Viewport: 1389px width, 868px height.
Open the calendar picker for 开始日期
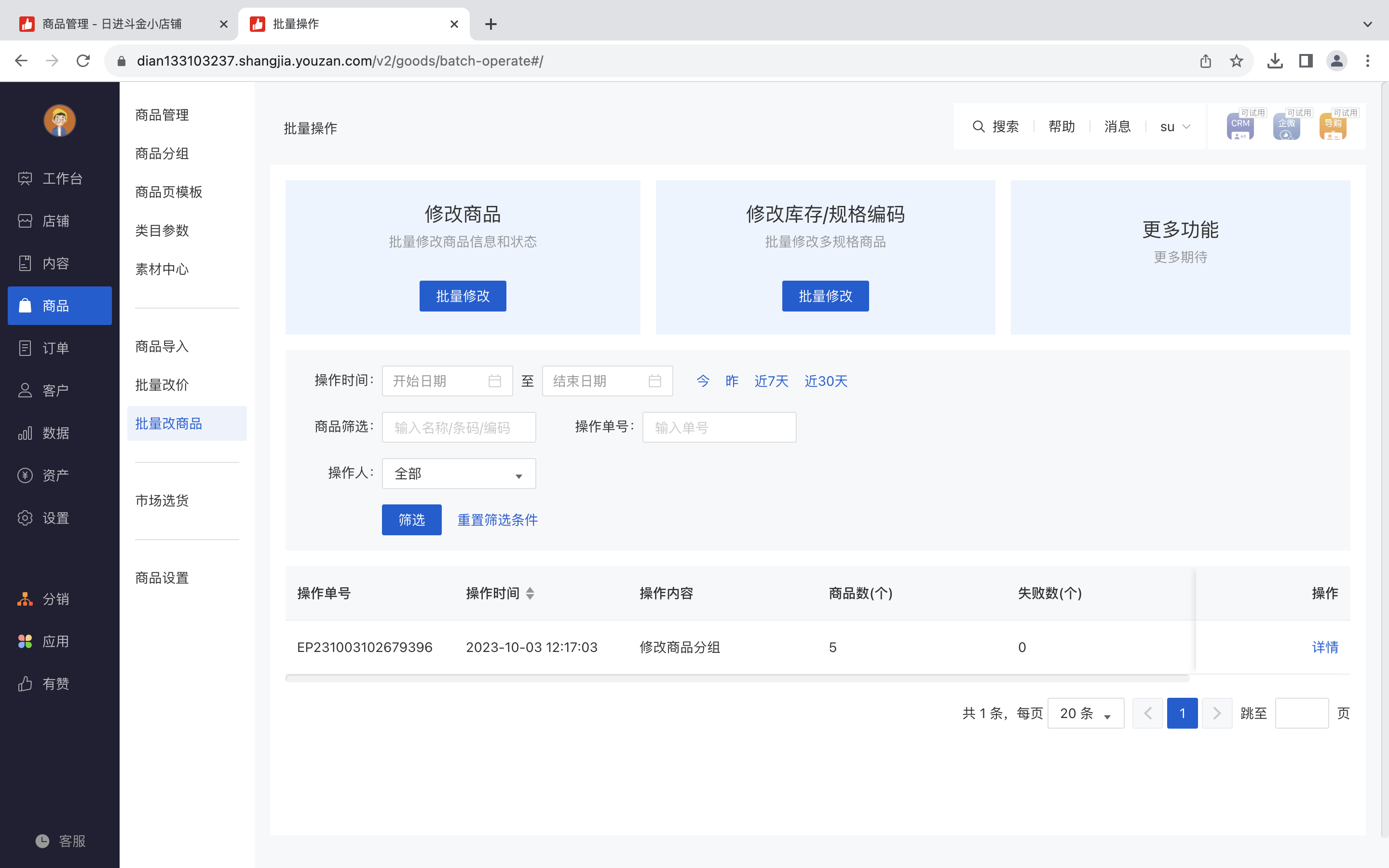point(495,380)
